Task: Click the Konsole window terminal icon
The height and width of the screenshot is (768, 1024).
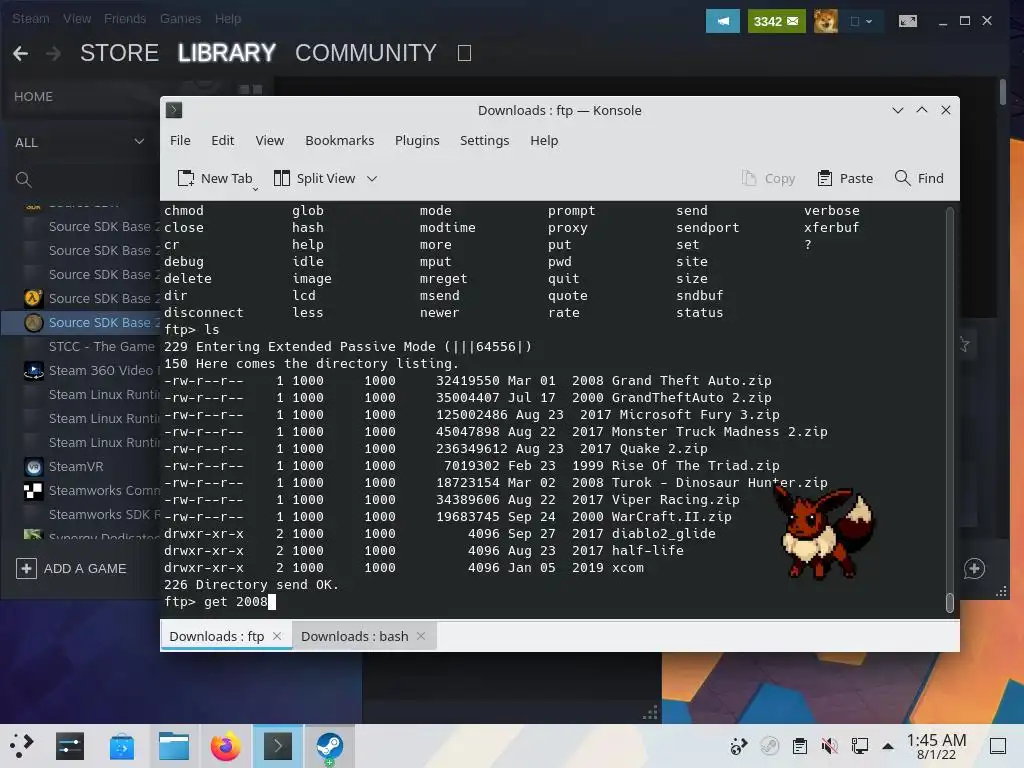Action: tap(174, 110)
